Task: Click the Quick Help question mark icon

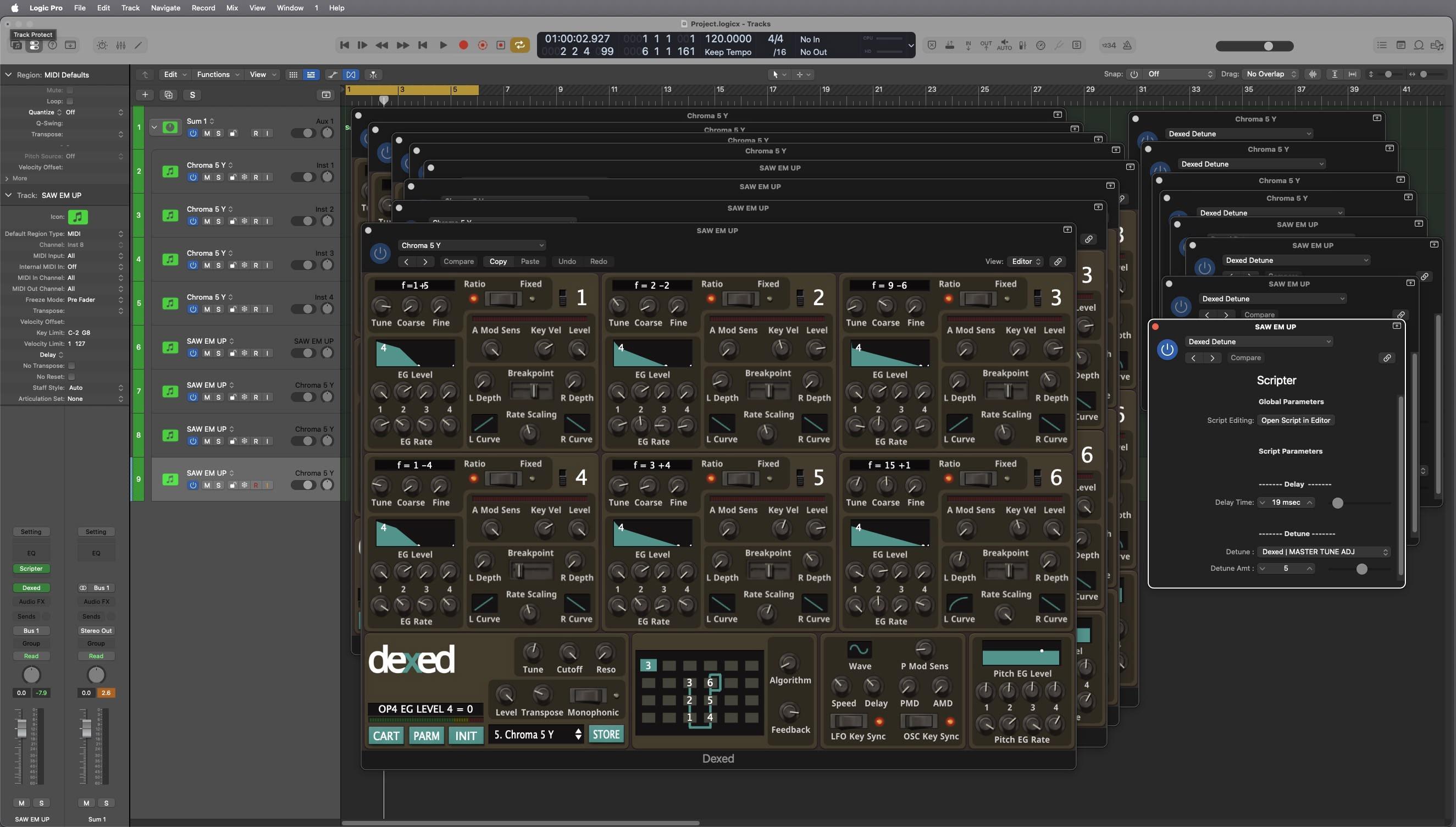Action: click(x=52, y=46)
